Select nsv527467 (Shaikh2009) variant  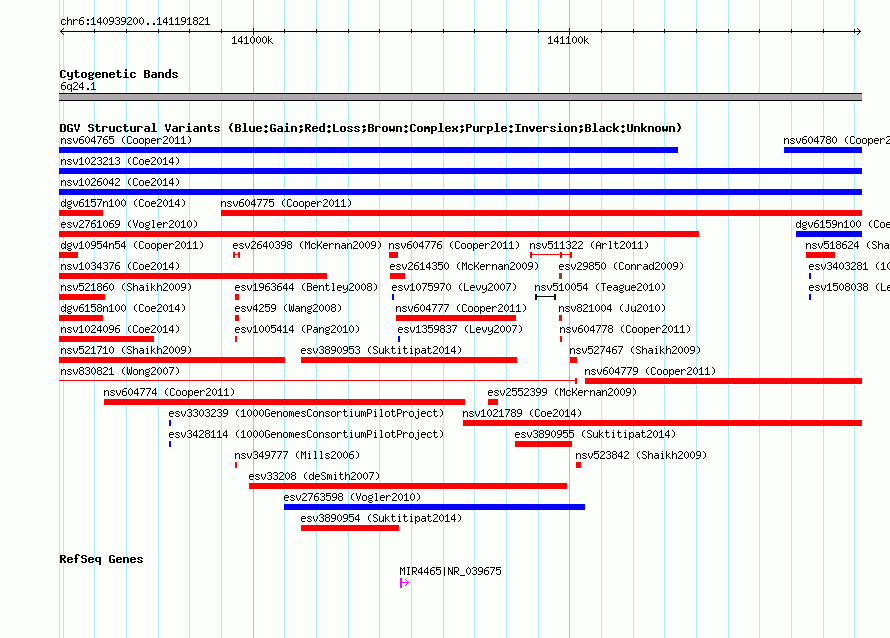[635, 350]
